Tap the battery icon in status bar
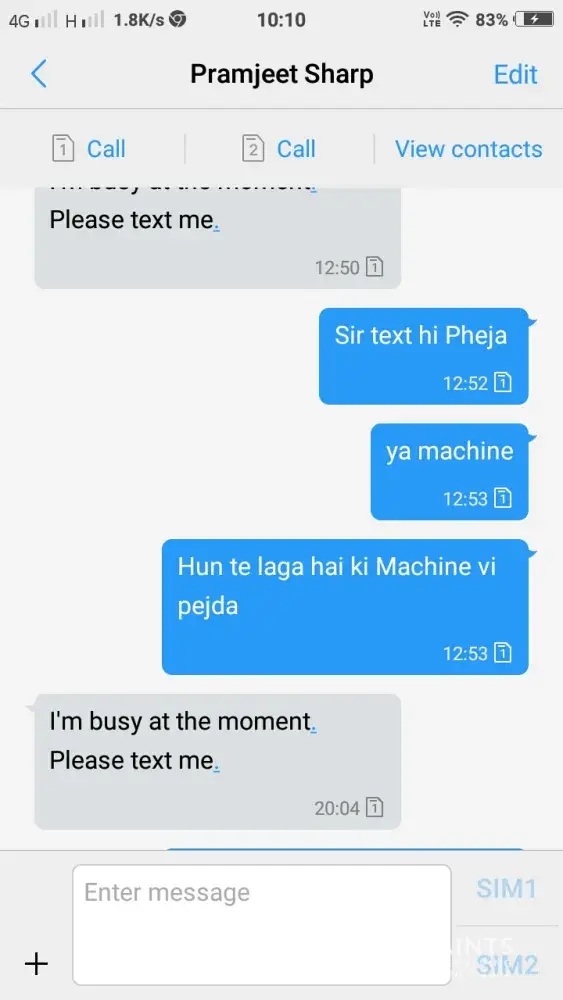Image resolution: width=563 pixels, height=1000 pixels. coord(536,20)
